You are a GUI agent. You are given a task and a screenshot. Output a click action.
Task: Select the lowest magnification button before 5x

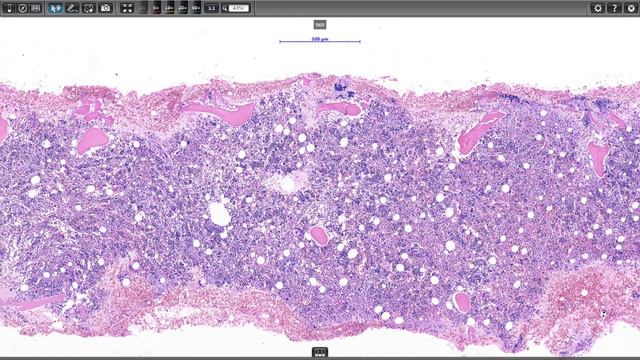143,8
